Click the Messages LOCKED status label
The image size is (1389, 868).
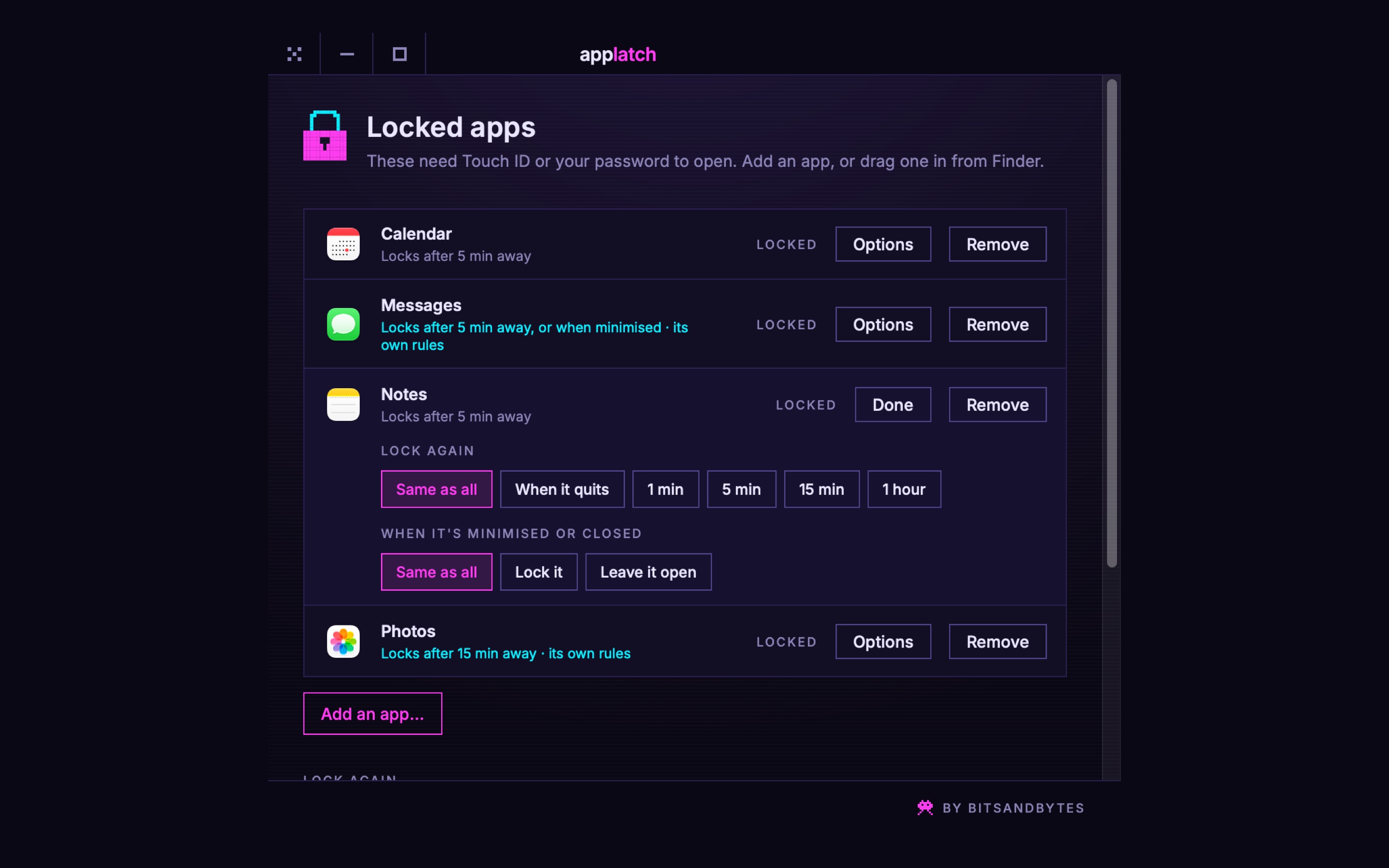coord(786,325)
